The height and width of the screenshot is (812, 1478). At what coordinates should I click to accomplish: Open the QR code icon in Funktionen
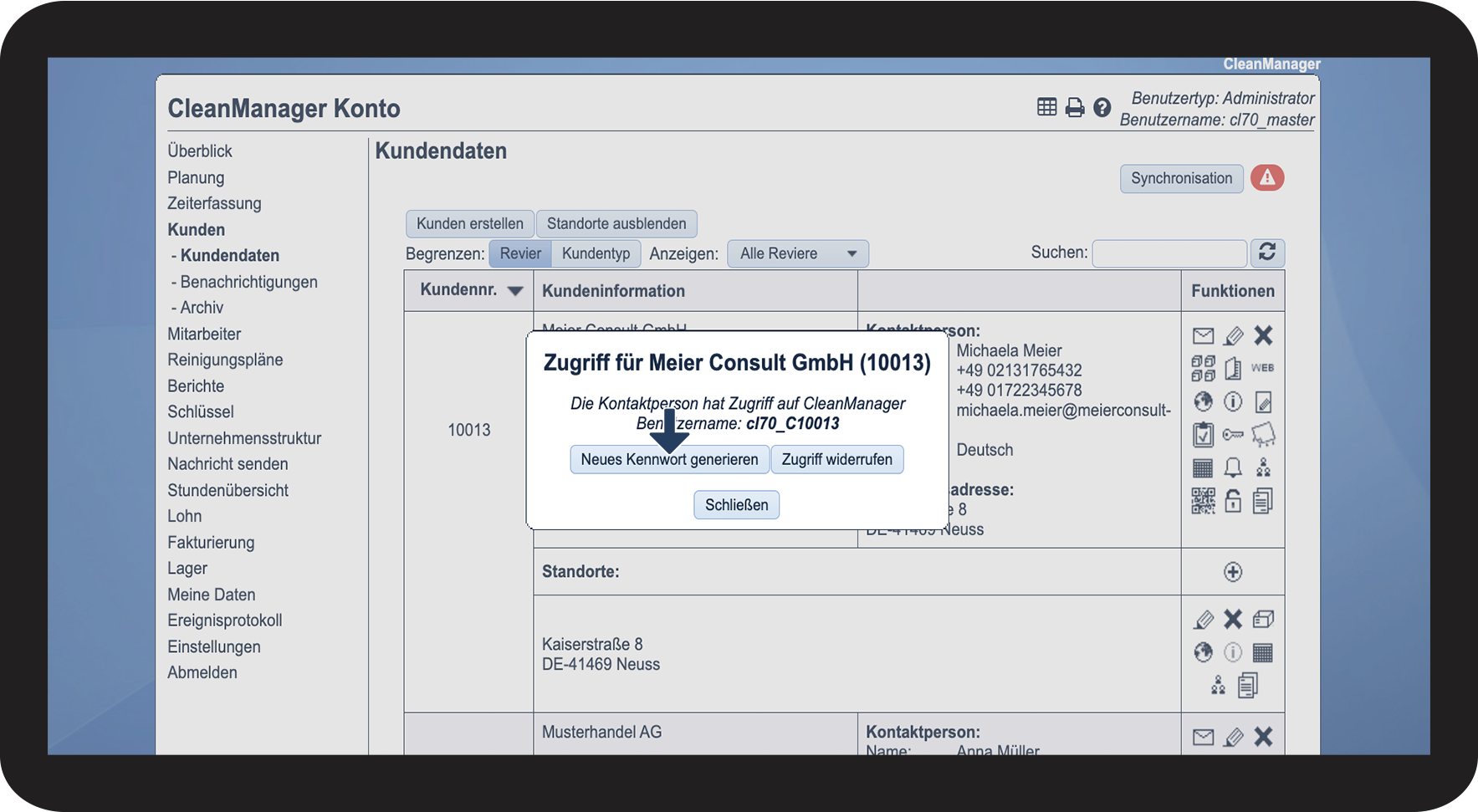tap(1203, 501)
